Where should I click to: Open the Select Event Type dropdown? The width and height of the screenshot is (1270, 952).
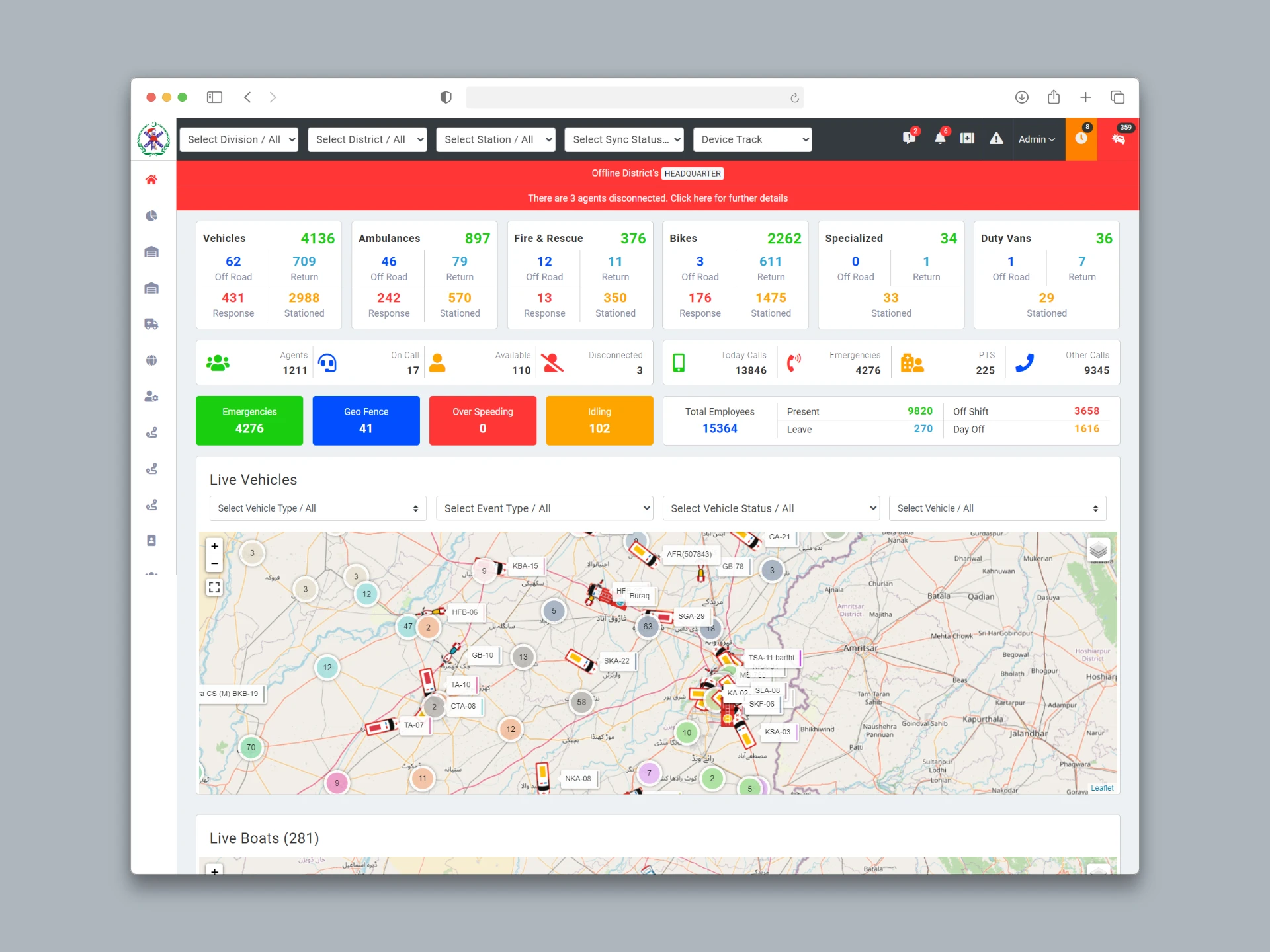point(544,508)
